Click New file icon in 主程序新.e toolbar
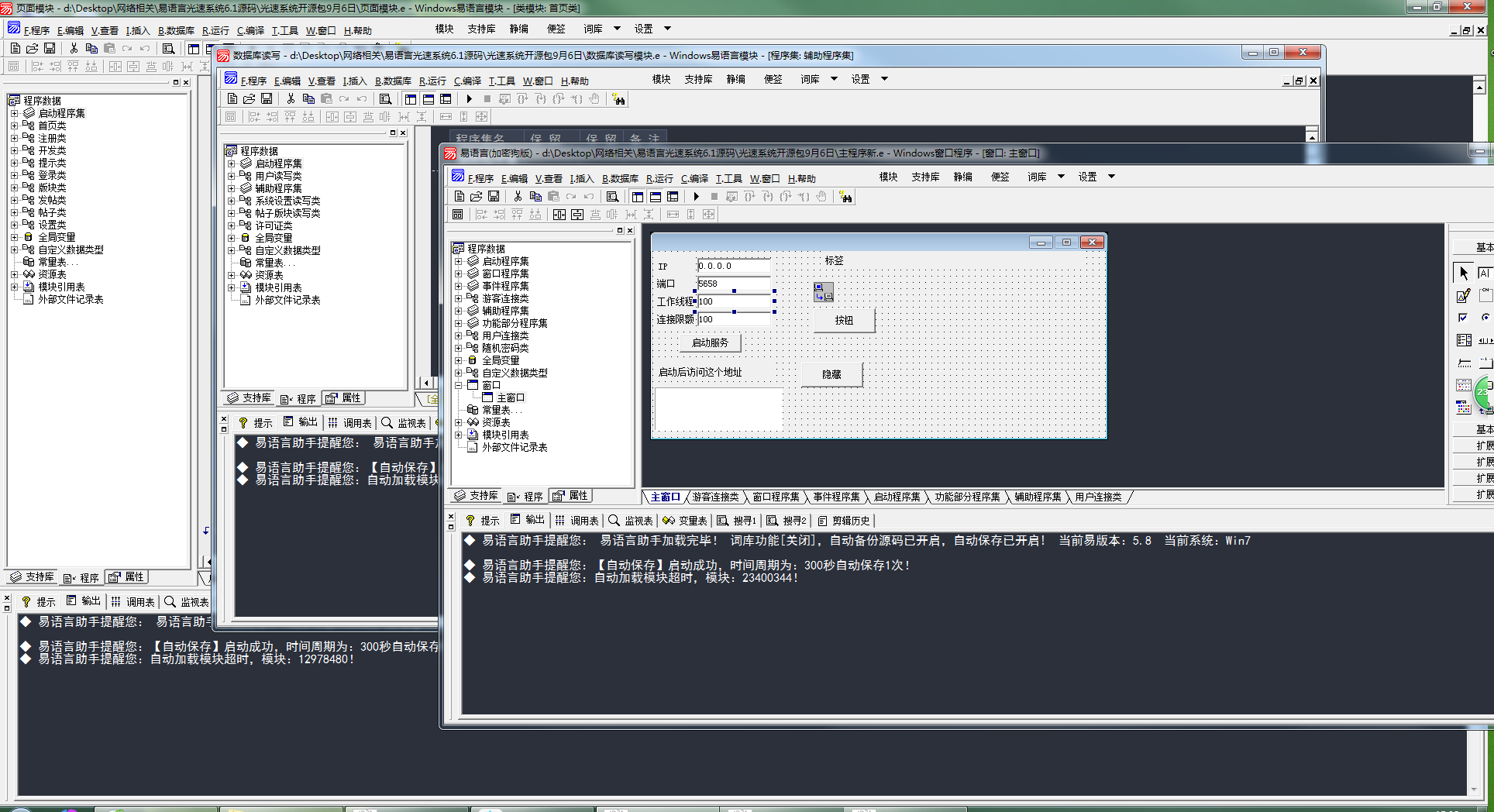This screenshot has width=1494, height=812. tap(459, 197)
